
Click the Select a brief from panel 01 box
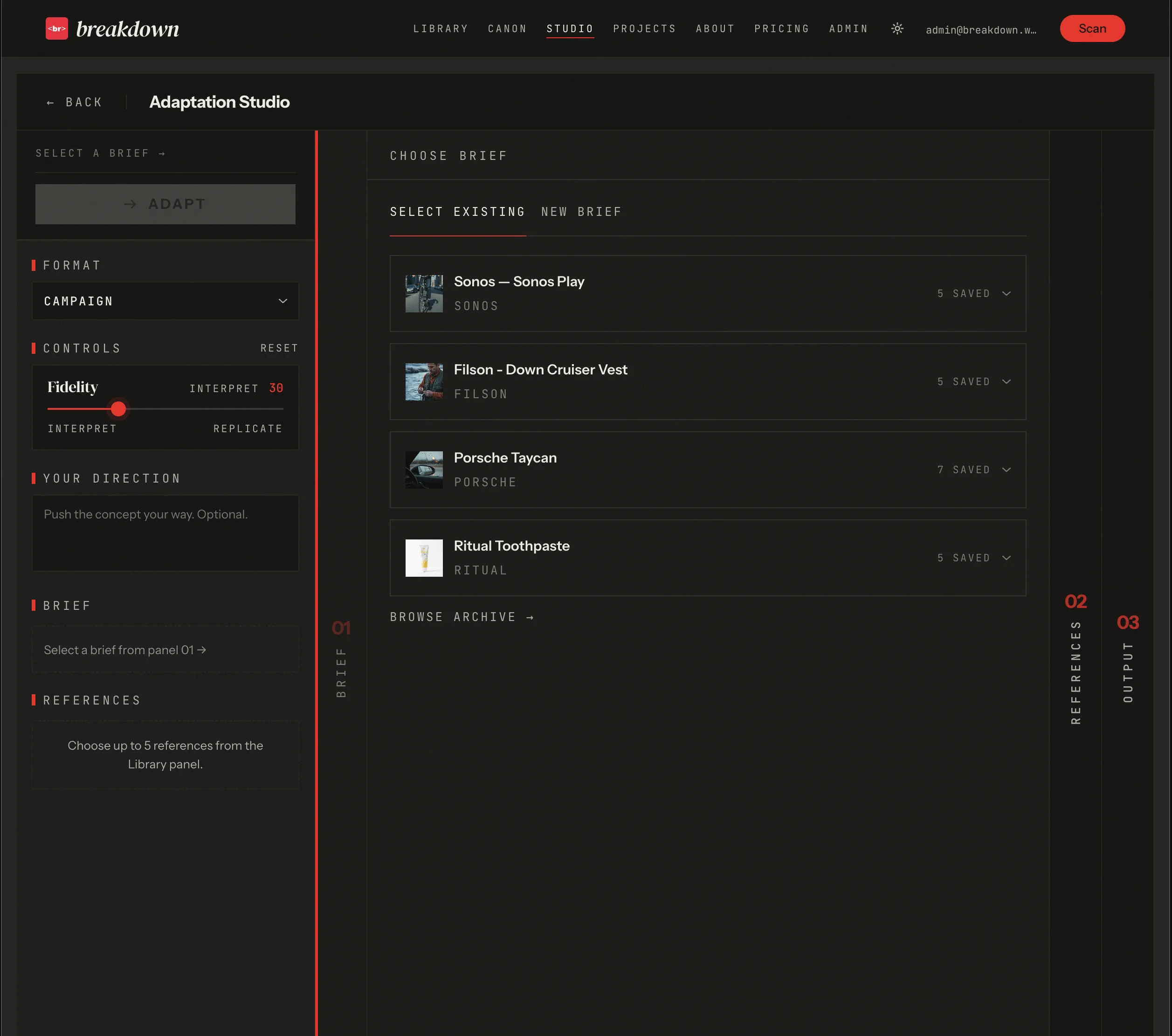click(165, 649)
